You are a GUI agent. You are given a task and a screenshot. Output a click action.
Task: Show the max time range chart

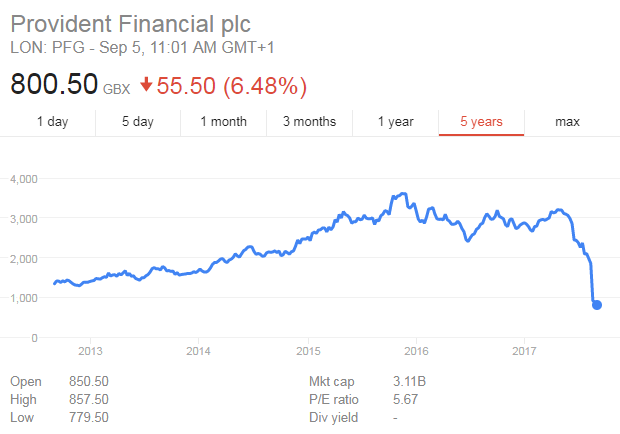click(x=567, y=122)
